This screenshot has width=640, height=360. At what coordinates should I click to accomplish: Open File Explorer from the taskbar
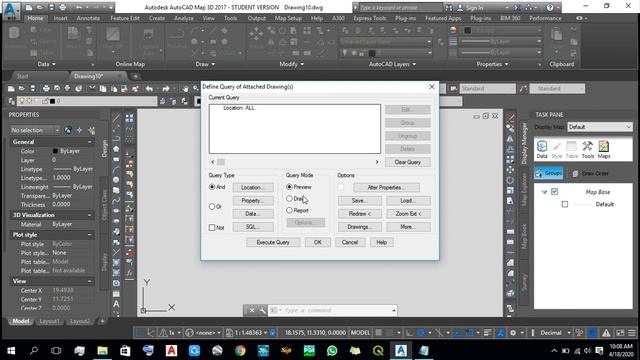point(102,351)
